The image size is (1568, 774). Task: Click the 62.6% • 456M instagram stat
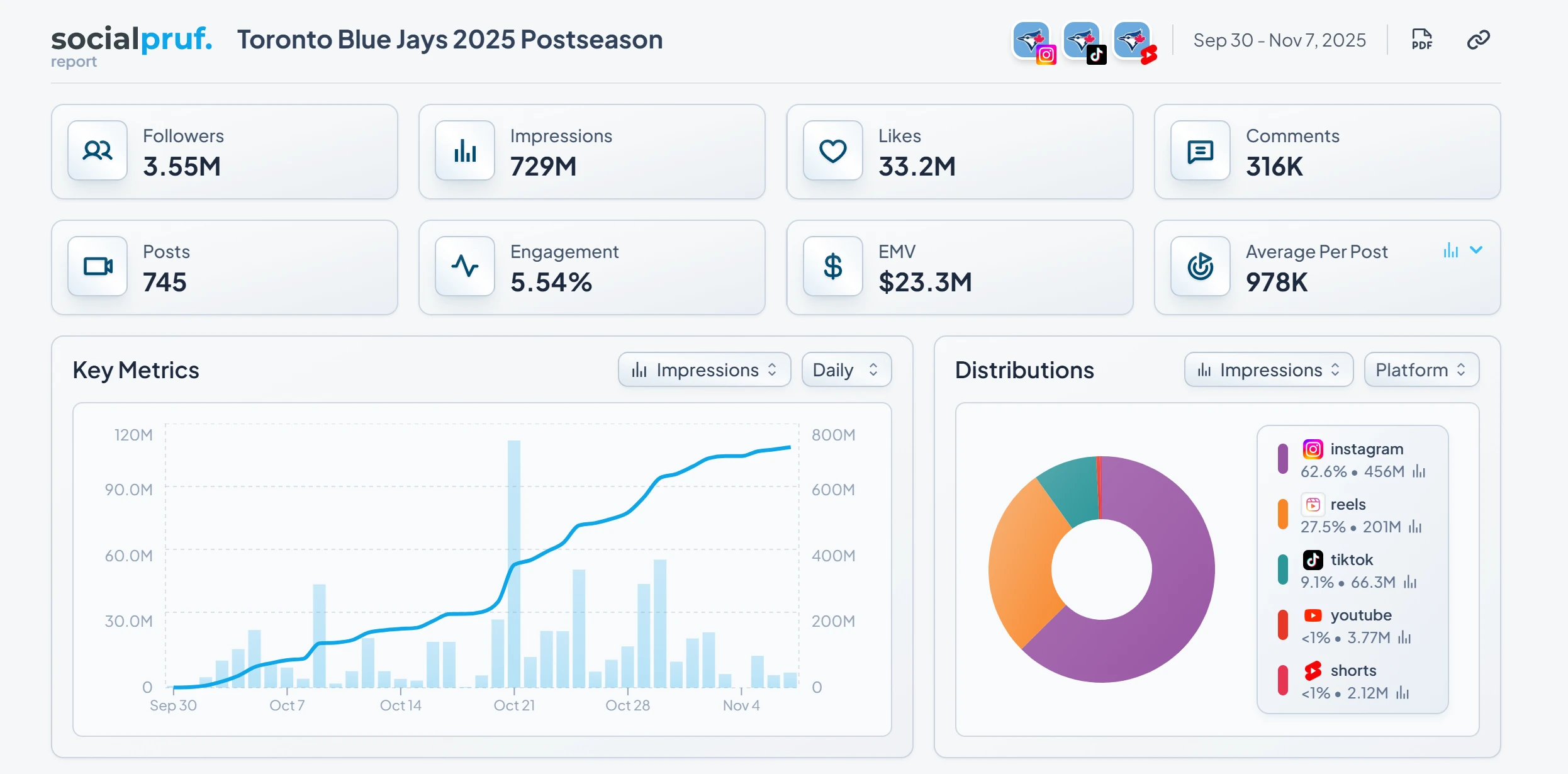point(1352,471)
